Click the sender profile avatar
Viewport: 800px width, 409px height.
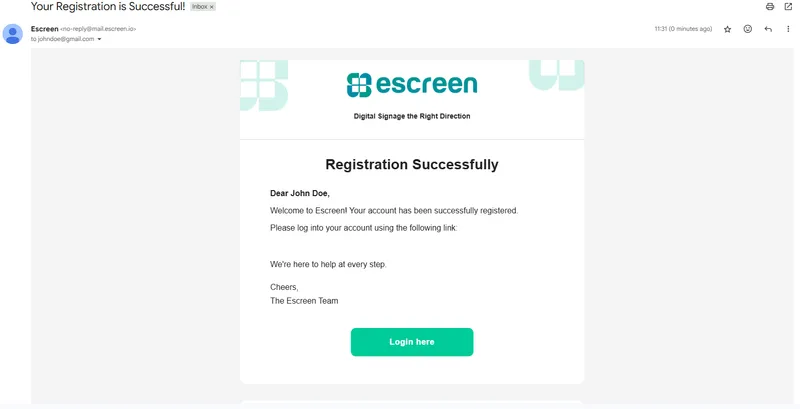pos(13,34)
